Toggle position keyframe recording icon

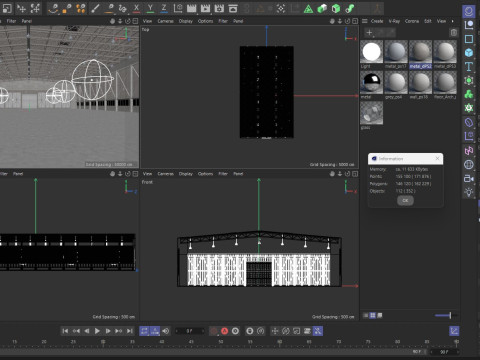point(275,331)
